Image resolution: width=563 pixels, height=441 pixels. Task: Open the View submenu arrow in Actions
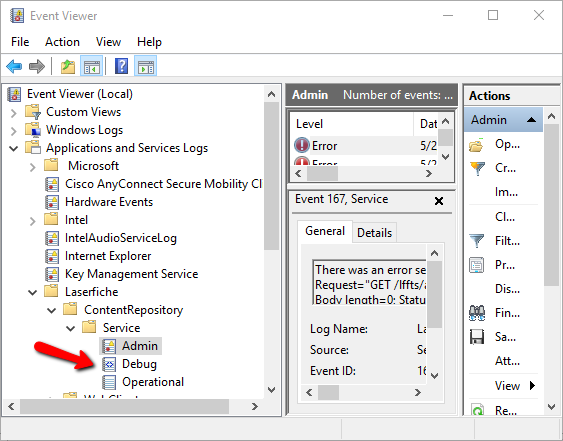click(x=532, y=385)
